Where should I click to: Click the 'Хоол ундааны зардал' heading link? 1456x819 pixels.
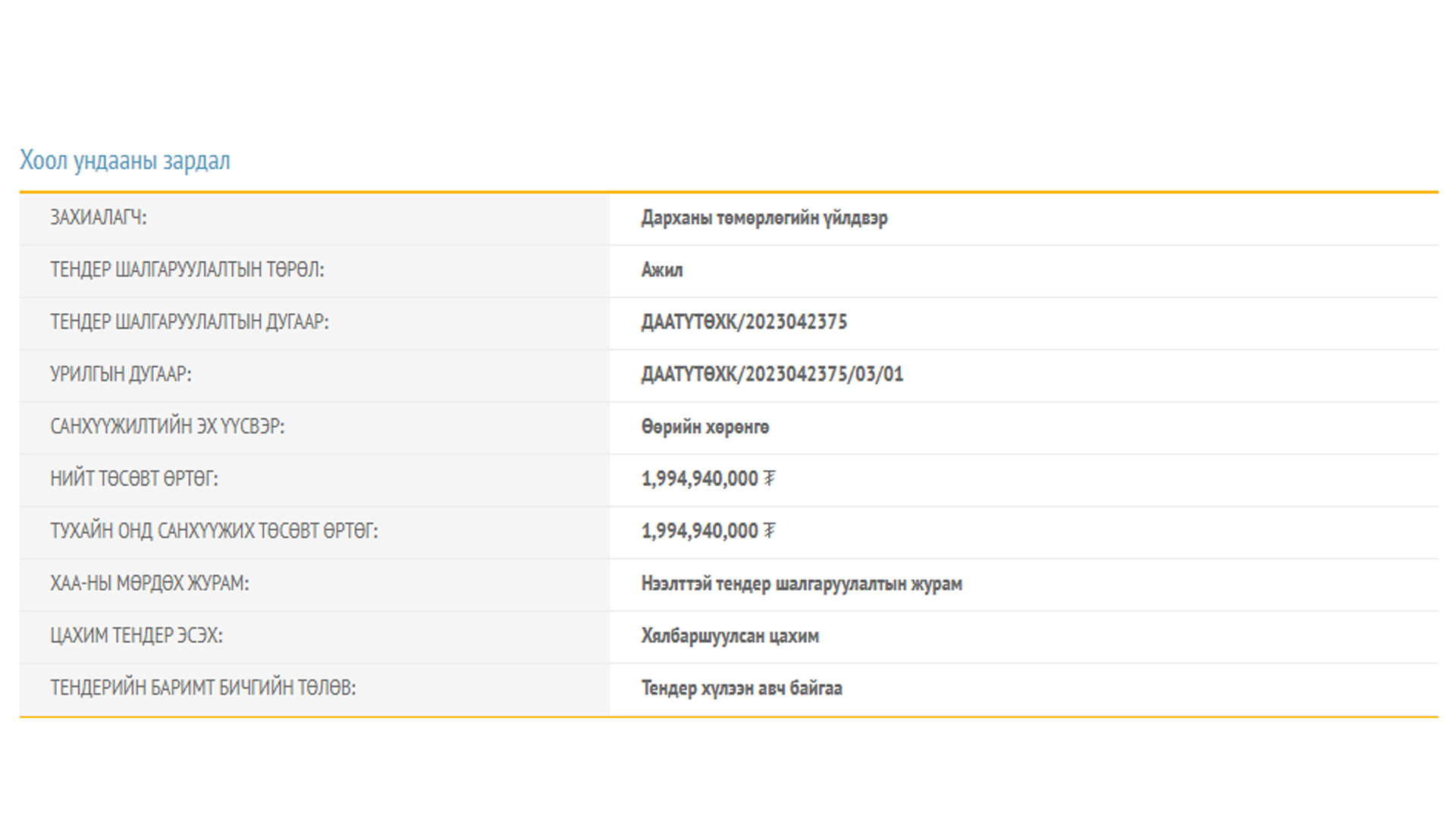click(124, 161)
